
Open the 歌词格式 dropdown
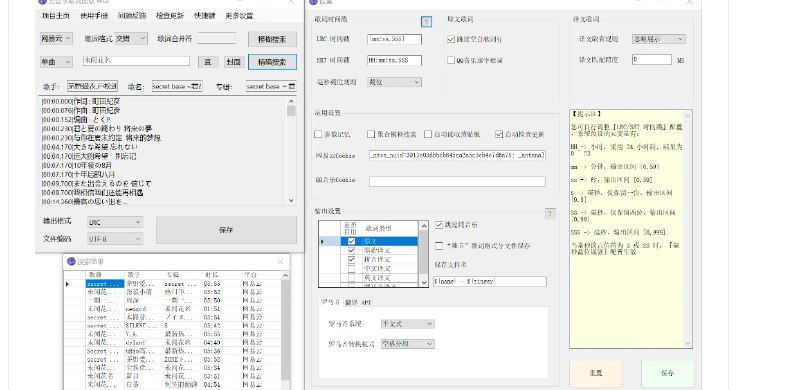coord(131,38)
